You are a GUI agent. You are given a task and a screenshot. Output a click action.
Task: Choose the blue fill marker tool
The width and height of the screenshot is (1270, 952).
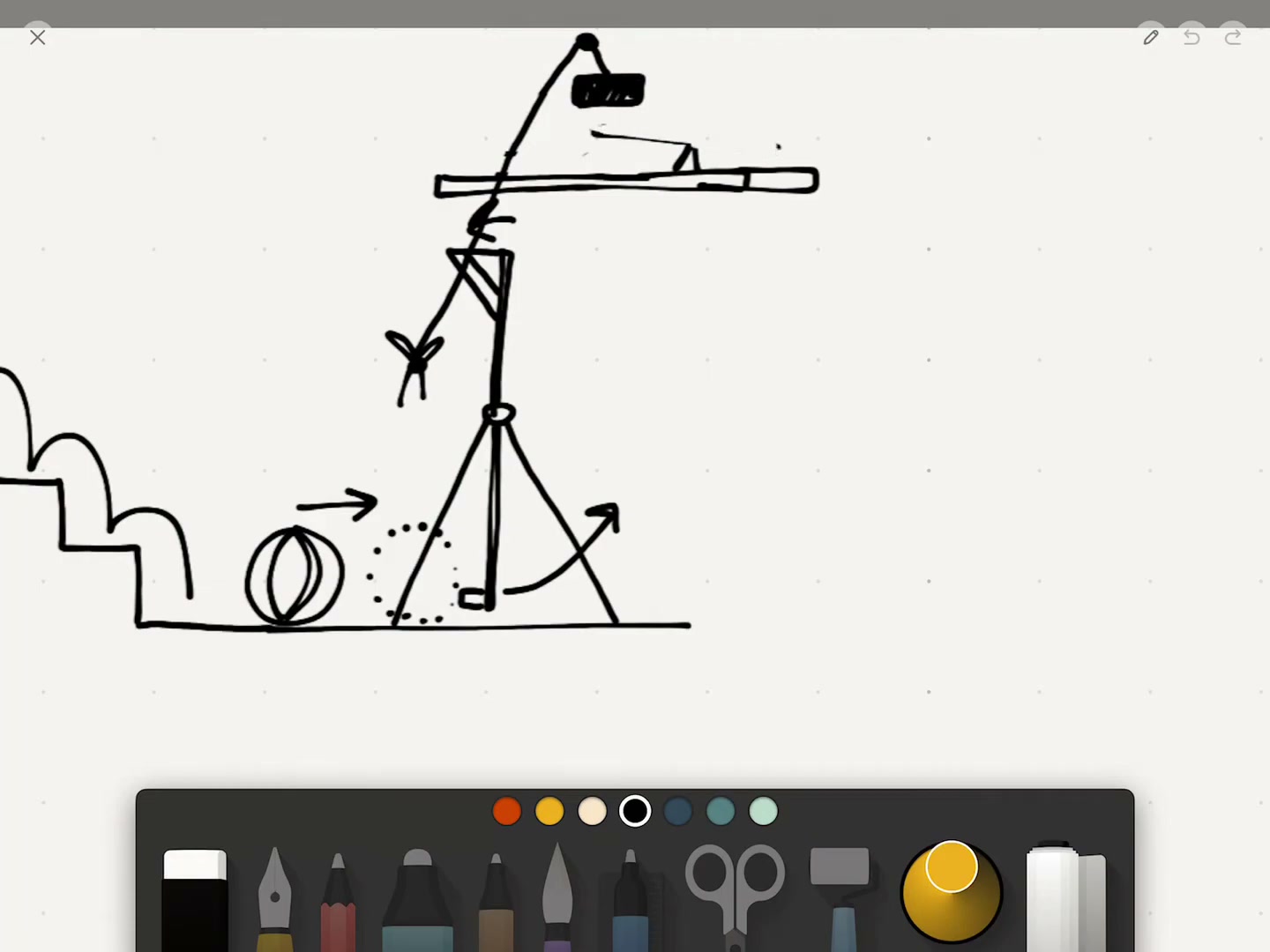[x=630, y=900]
